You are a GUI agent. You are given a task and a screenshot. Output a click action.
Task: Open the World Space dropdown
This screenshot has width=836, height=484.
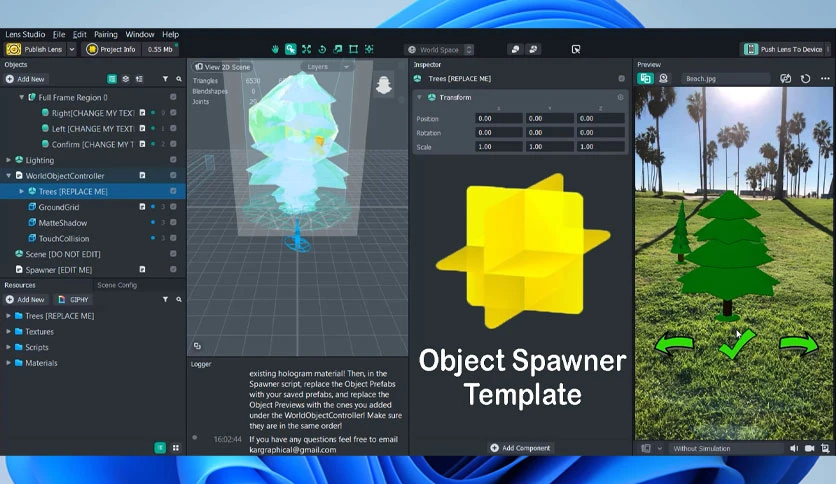pos(439,50)
